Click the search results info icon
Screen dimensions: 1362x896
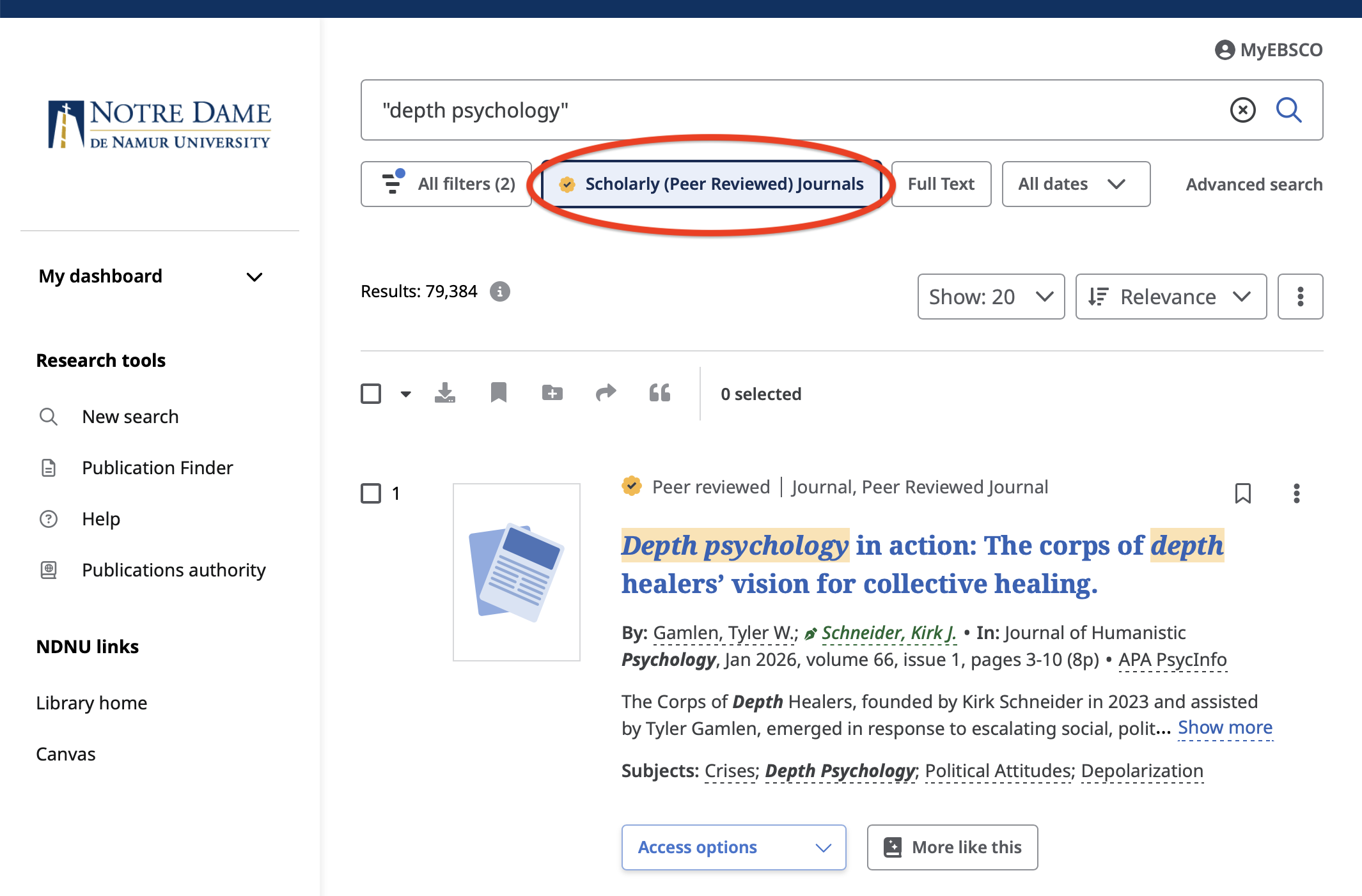tap(500, 291)
